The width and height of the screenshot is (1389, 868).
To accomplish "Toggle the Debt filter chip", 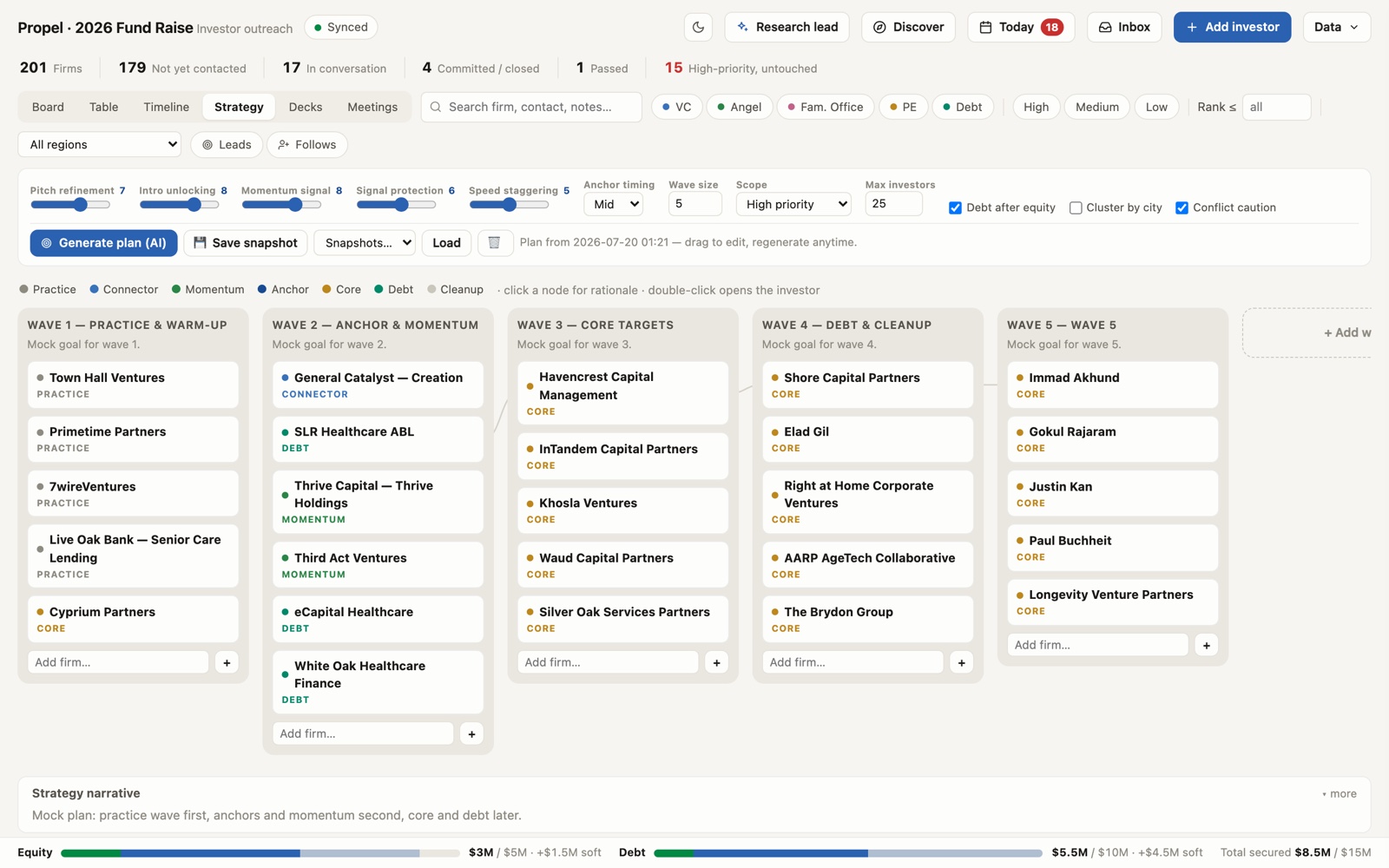I will pos(962,107).
